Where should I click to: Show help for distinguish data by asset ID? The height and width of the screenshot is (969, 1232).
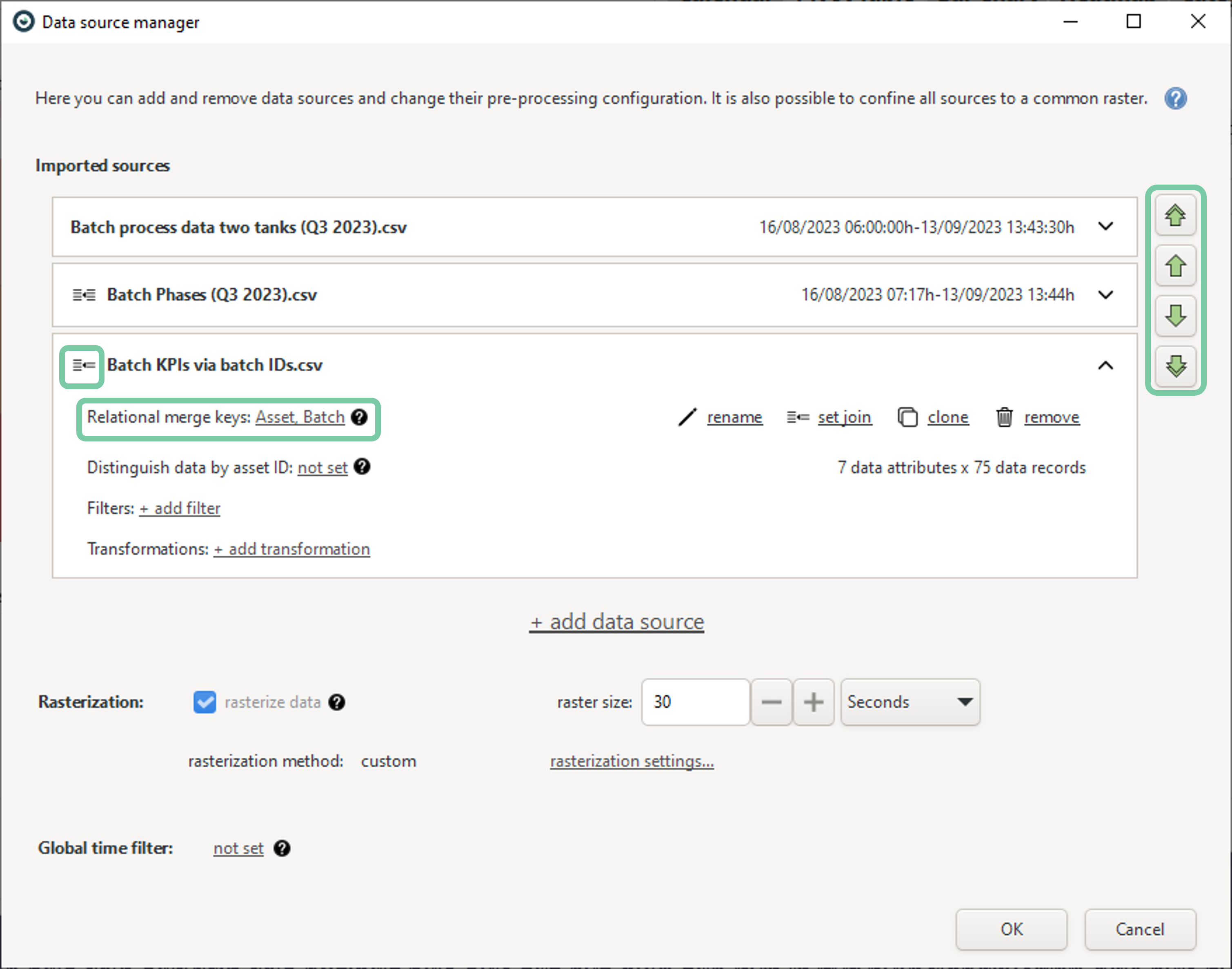coord(362,467)
